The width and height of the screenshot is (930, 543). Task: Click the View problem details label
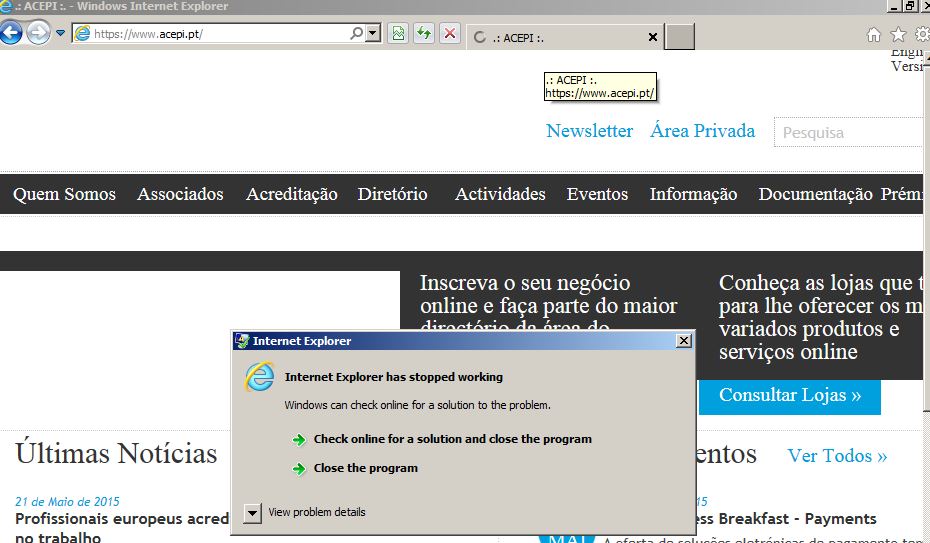(x=317, y=512)
